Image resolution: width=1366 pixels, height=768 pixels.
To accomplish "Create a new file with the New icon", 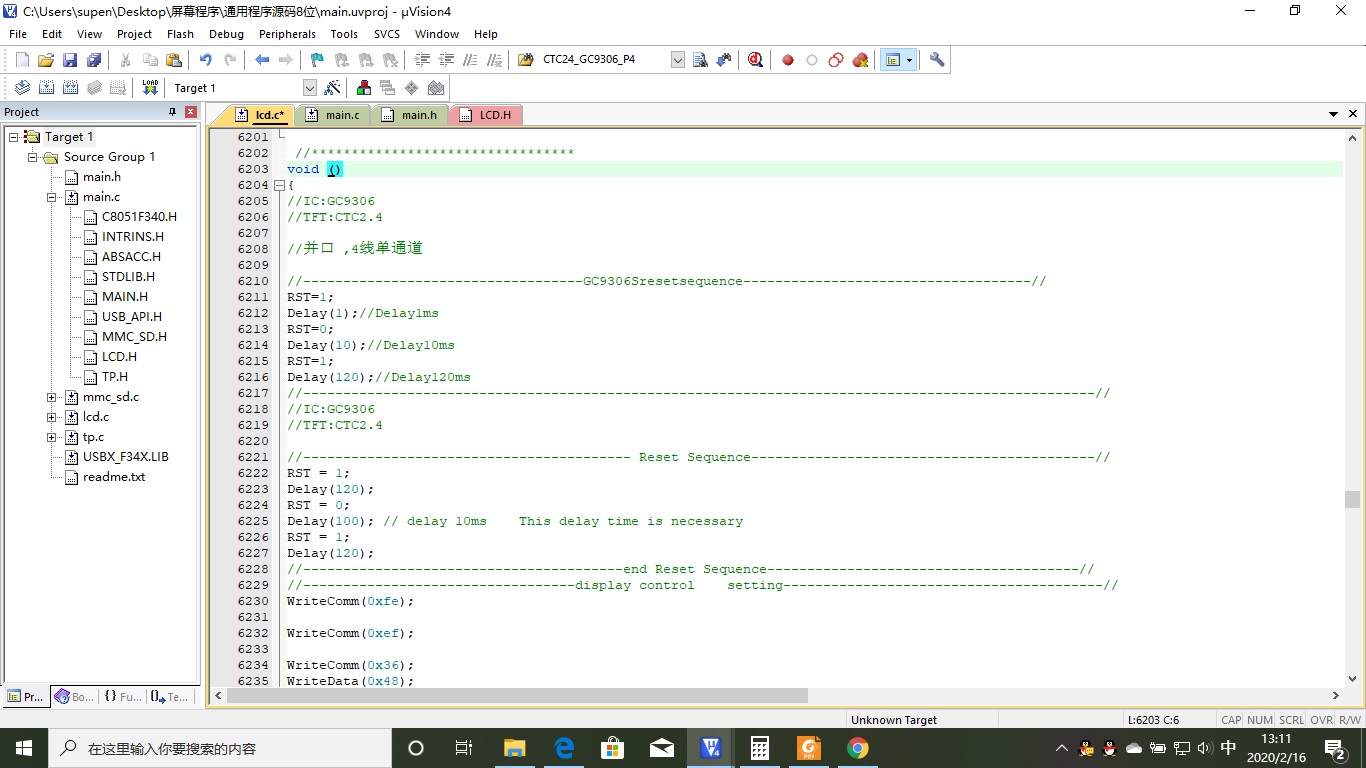I will (x=22, y=60).
